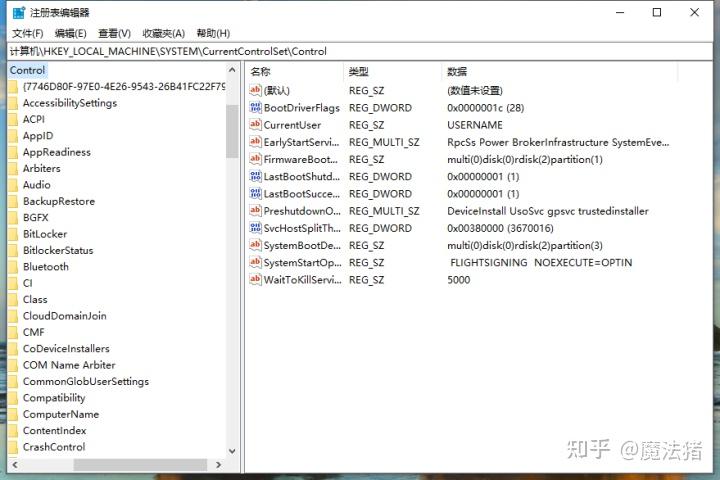Select the BitlockerStatus key
The height and width of the screenshot is (480, 720).
[58, 250]
